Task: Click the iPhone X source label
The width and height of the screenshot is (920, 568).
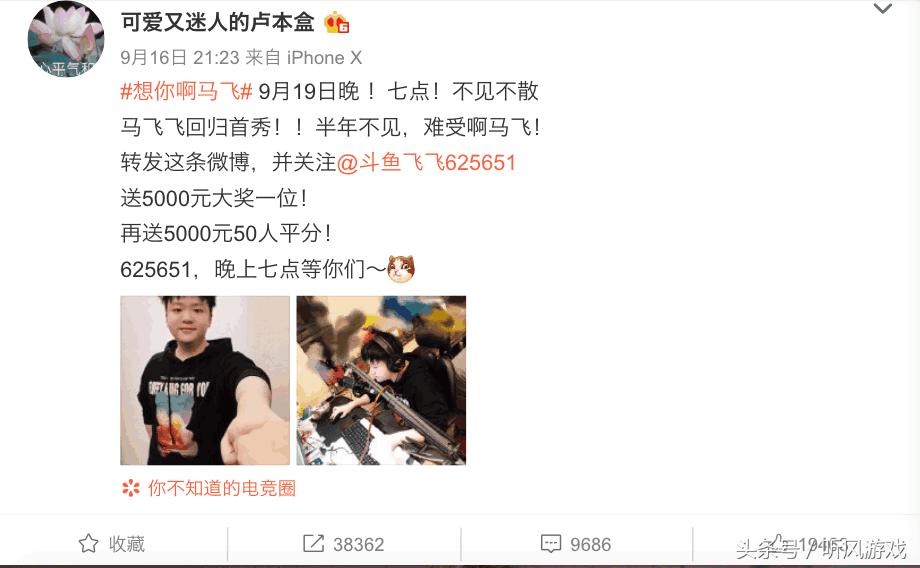Action: [x=324, y=58]
